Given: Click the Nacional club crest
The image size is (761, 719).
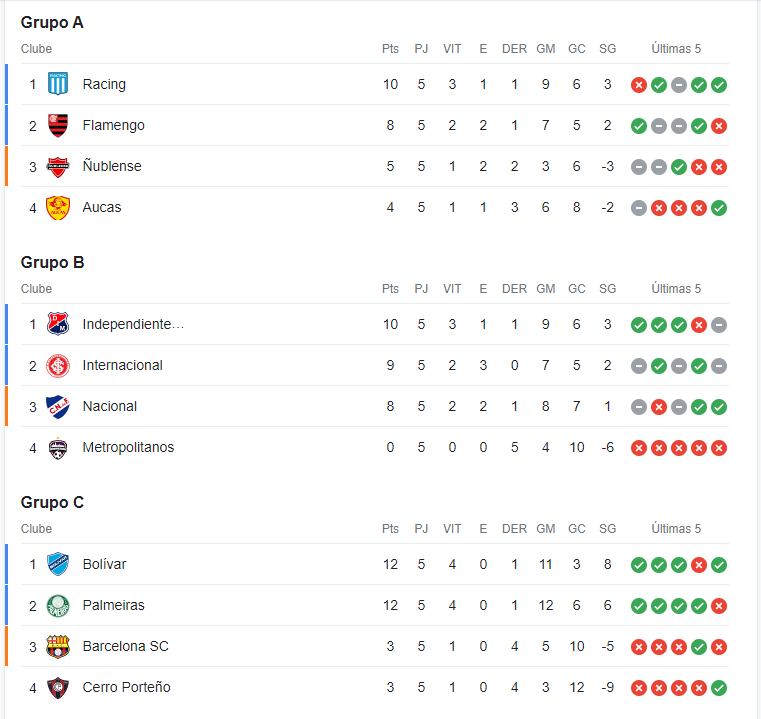Looking at the screenshot, I should point(58,406).
